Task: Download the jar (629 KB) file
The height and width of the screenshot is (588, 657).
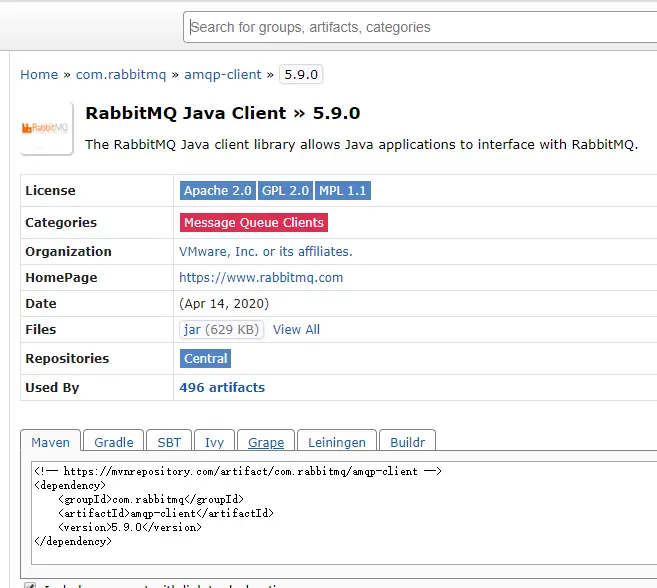Action: 221,329
